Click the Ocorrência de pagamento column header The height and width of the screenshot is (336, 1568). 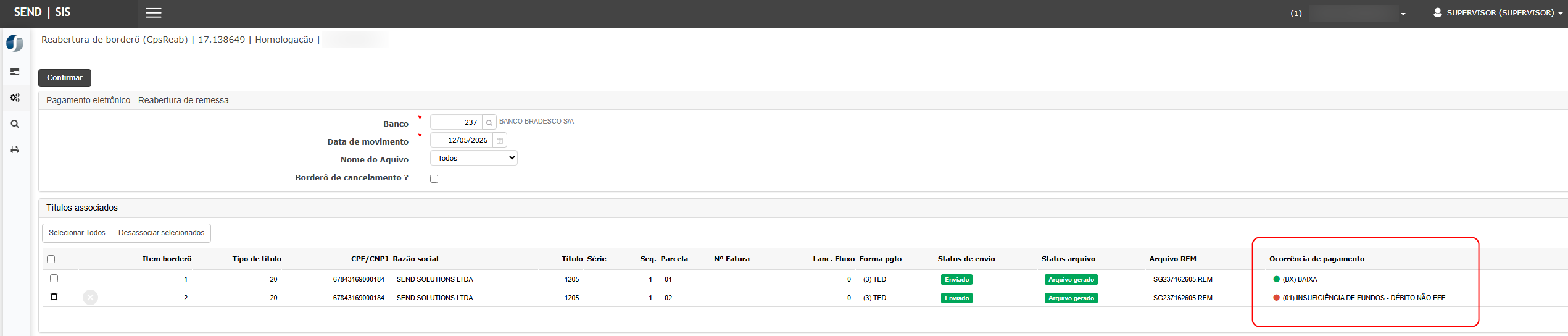click(x=1317, y=259)
